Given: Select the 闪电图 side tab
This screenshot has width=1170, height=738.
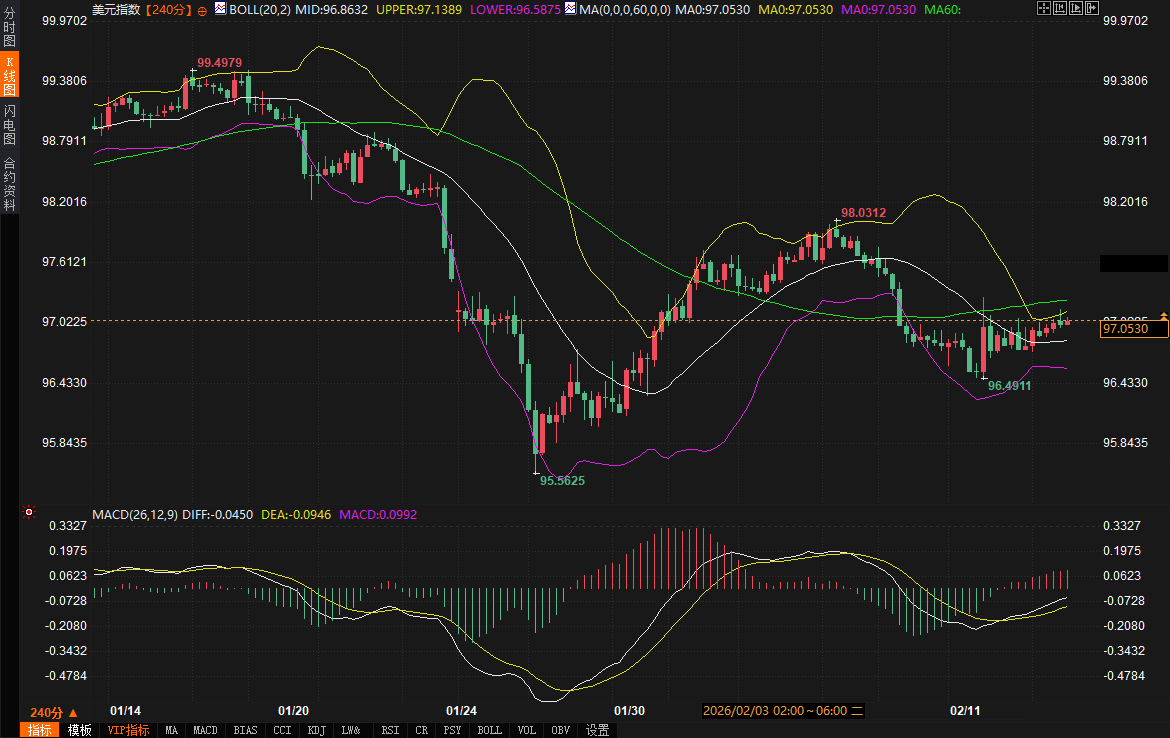Looking at the screenshot, I should tap(9, 125).
